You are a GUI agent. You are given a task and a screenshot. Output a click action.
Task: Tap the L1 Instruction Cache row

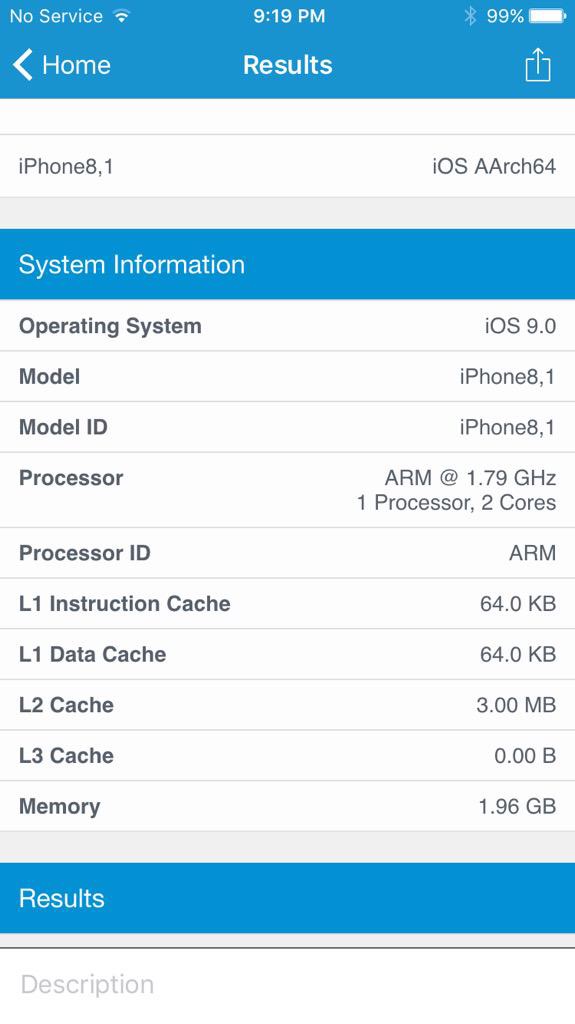coord(288,603)
